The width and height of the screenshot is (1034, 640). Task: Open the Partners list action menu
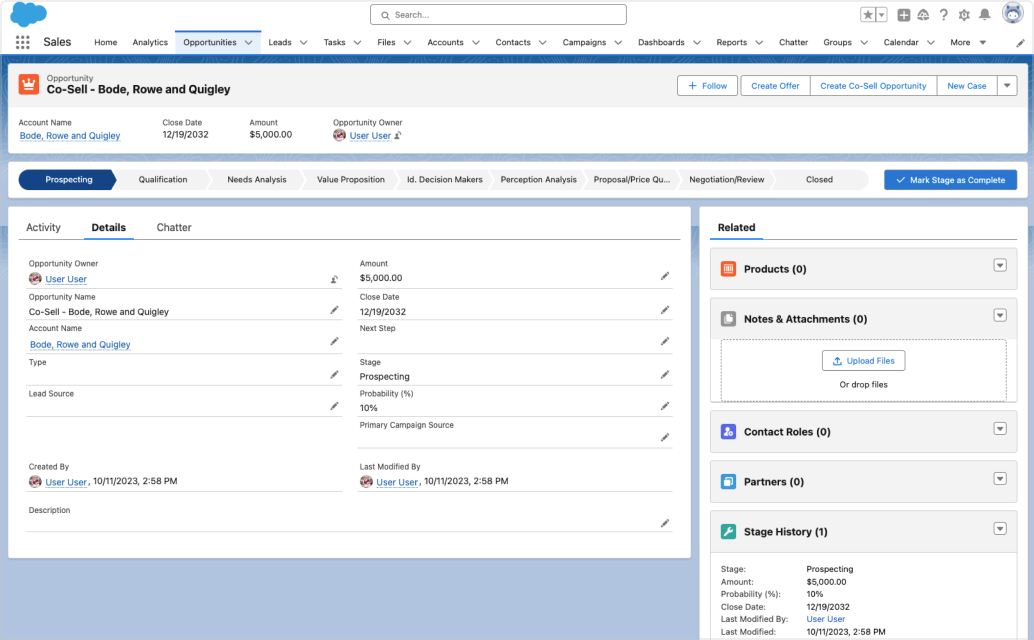coord(1000,479)
